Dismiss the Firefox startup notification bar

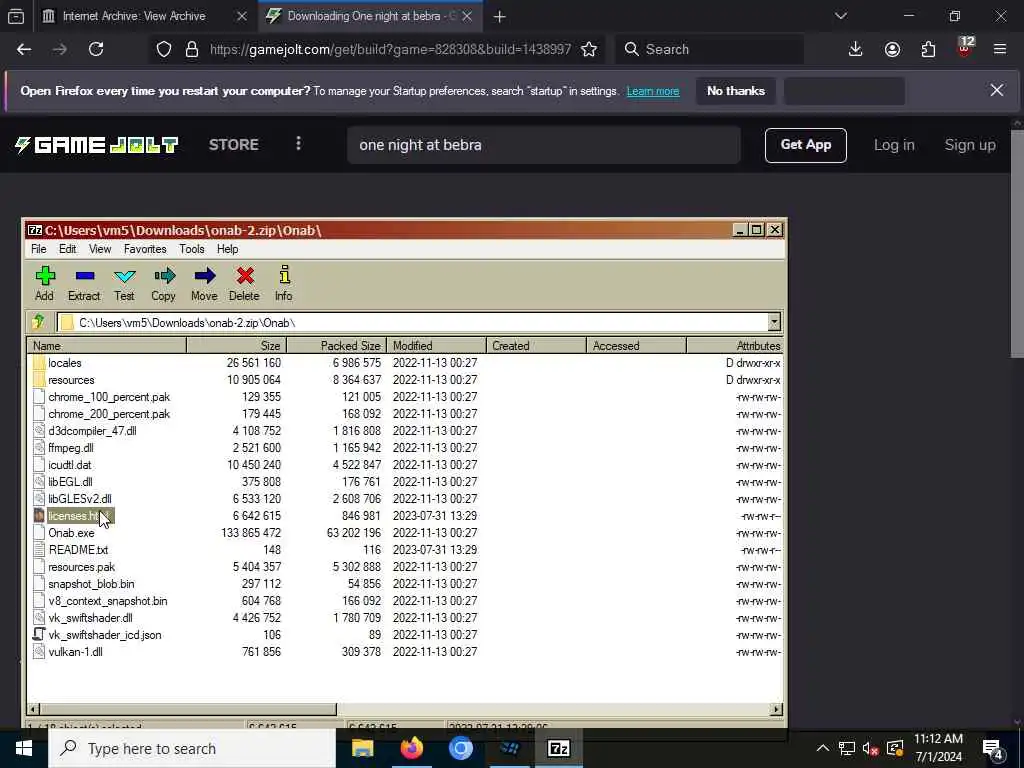[997, 90]
